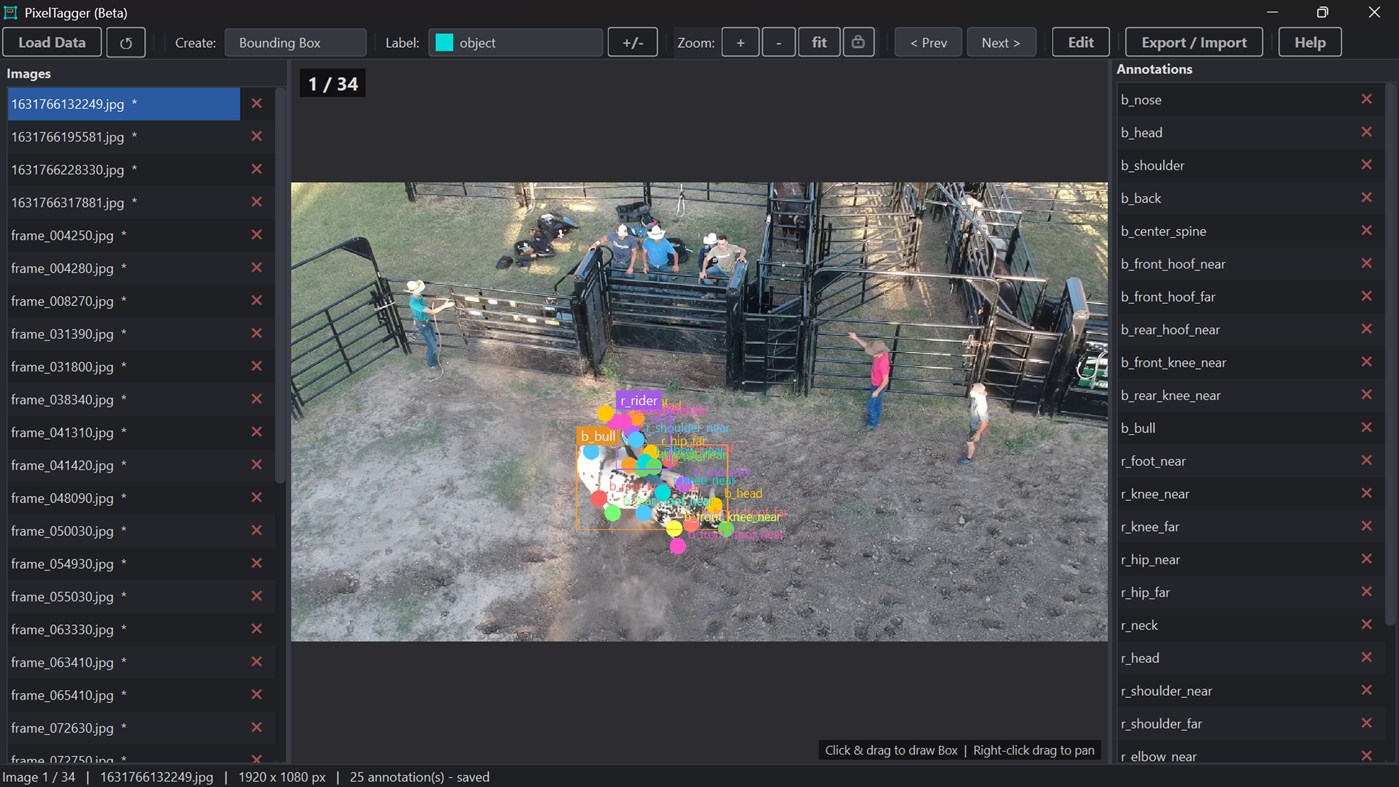The image size is (1399, 787).
Task: Toggle Edit mode
Action: 1081,43
